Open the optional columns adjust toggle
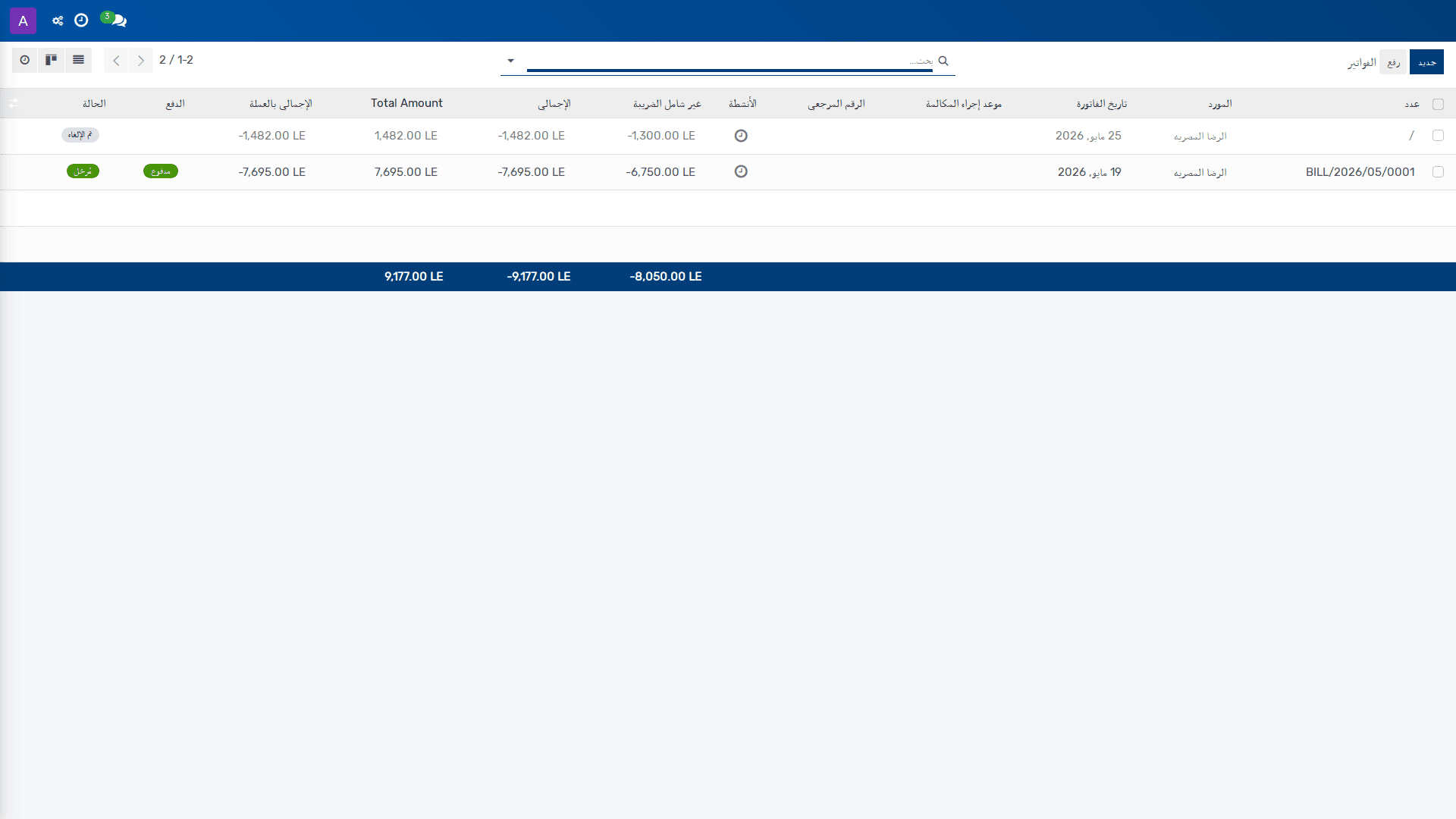This screenshot has width=1456, height=819. (x=13, y=104)
